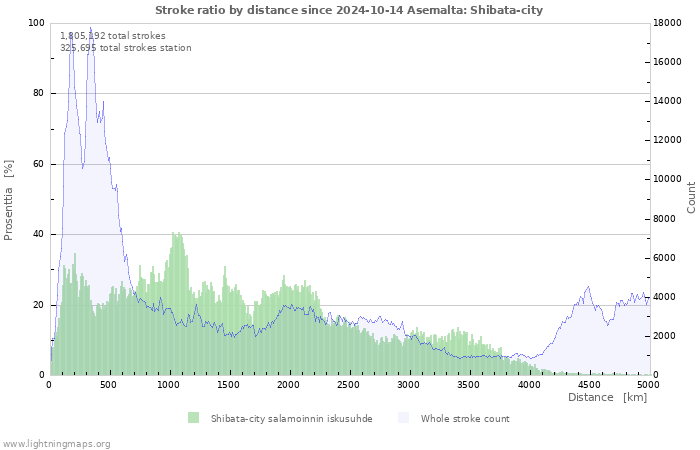The image size is (700, 450).
Task: Click the 'Count' right axis label
Action: 691,197
